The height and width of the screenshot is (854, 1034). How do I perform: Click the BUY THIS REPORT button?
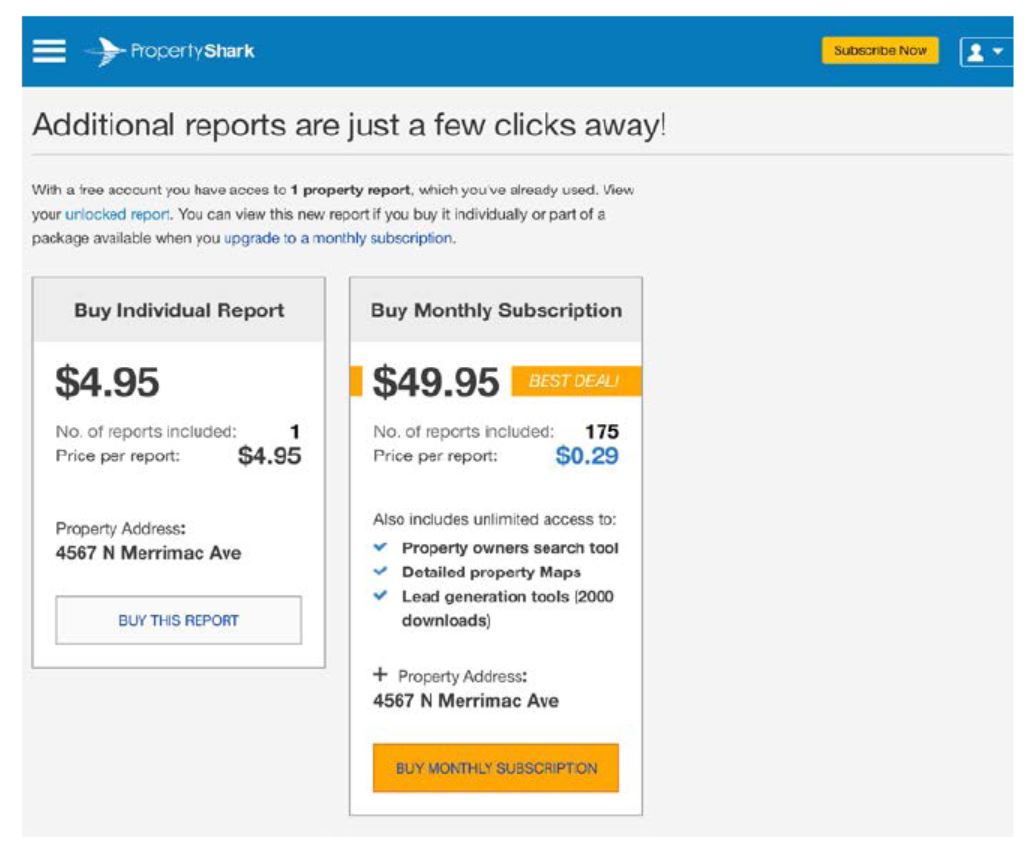tap(178, 620)
